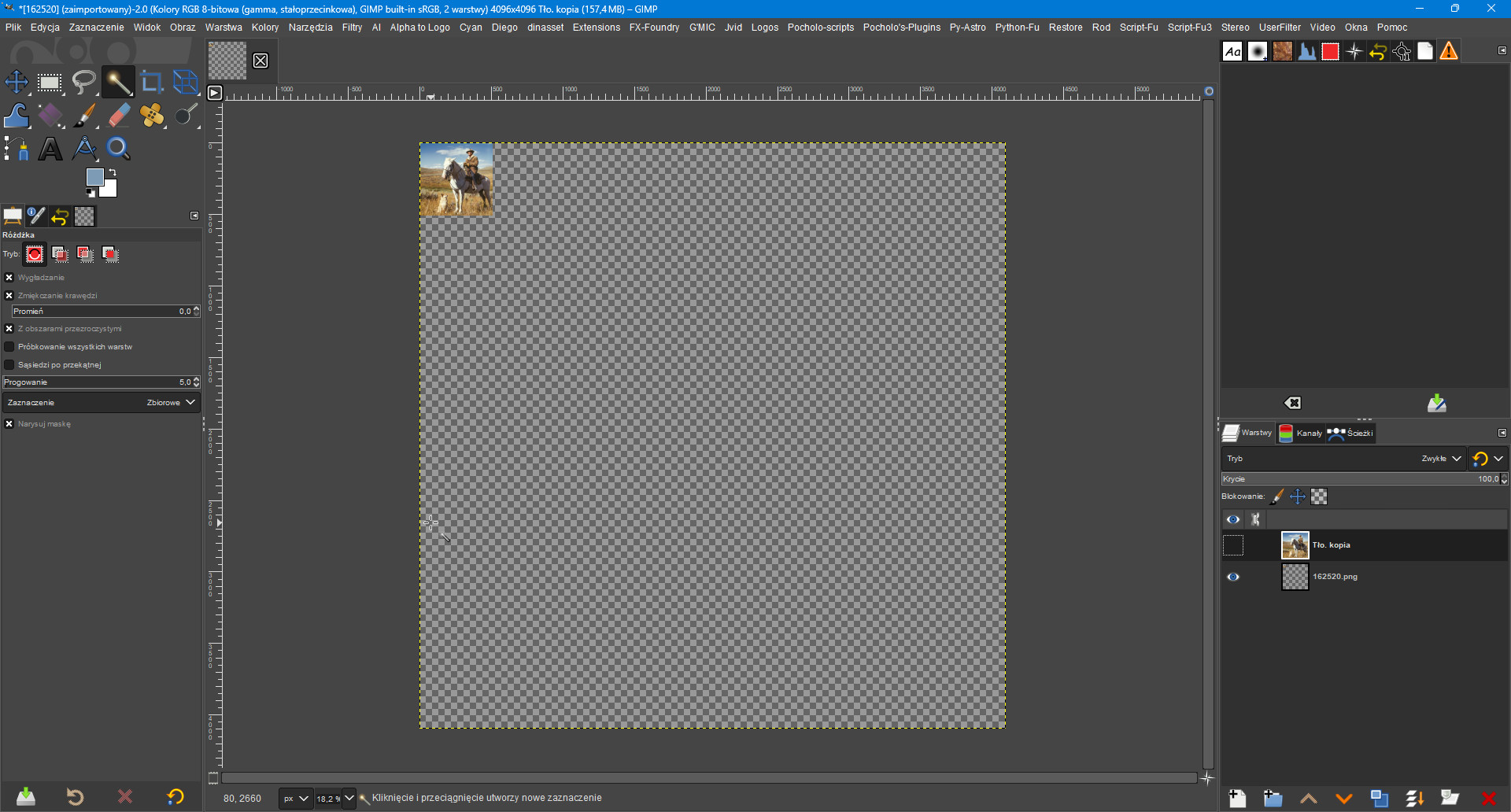This screenshot has height=812, width=1511.
Task: Click the foreground color swatch
Action: (x=94, y=177)
